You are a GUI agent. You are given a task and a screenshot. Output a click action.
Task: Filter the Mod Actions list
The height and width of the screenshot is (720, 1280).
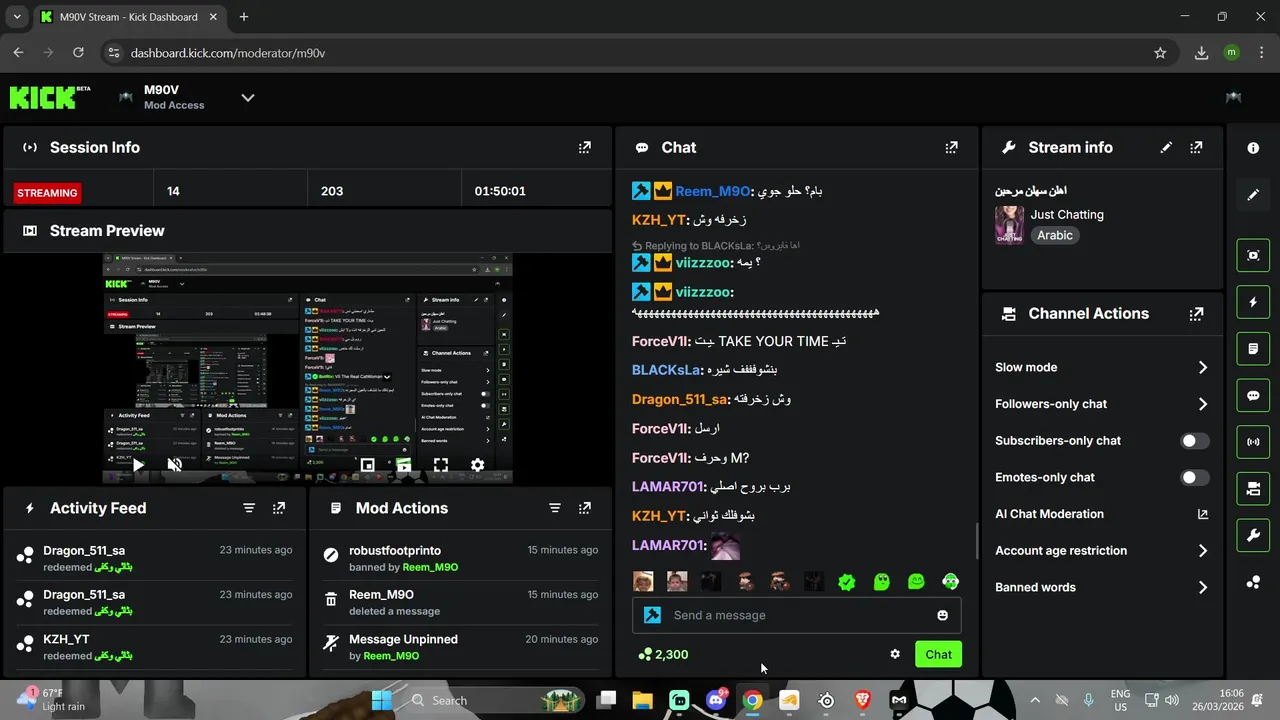tap(555, 508)
